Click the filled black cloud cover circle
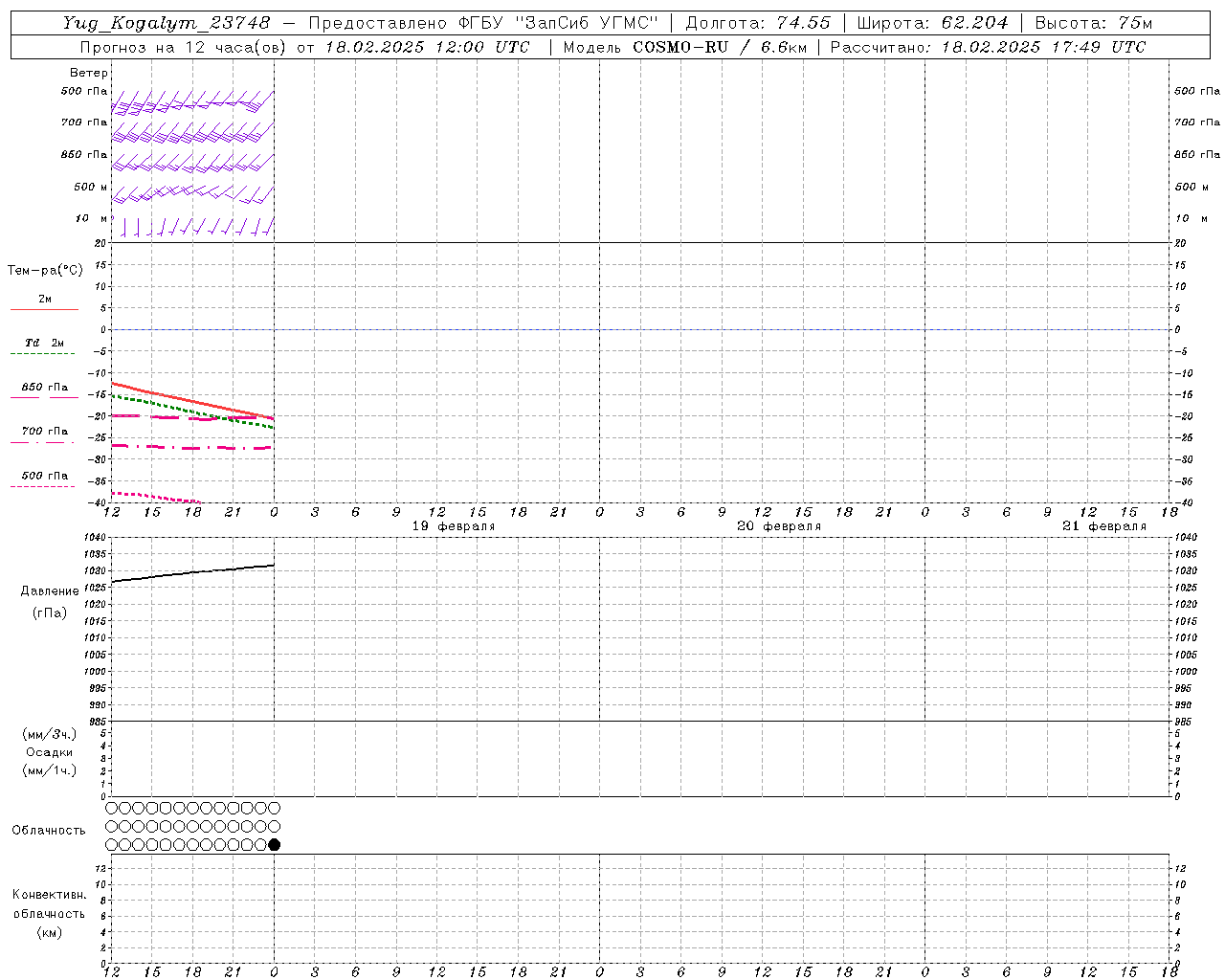This screenshot has height=980, width=1225. pos(275,845)
